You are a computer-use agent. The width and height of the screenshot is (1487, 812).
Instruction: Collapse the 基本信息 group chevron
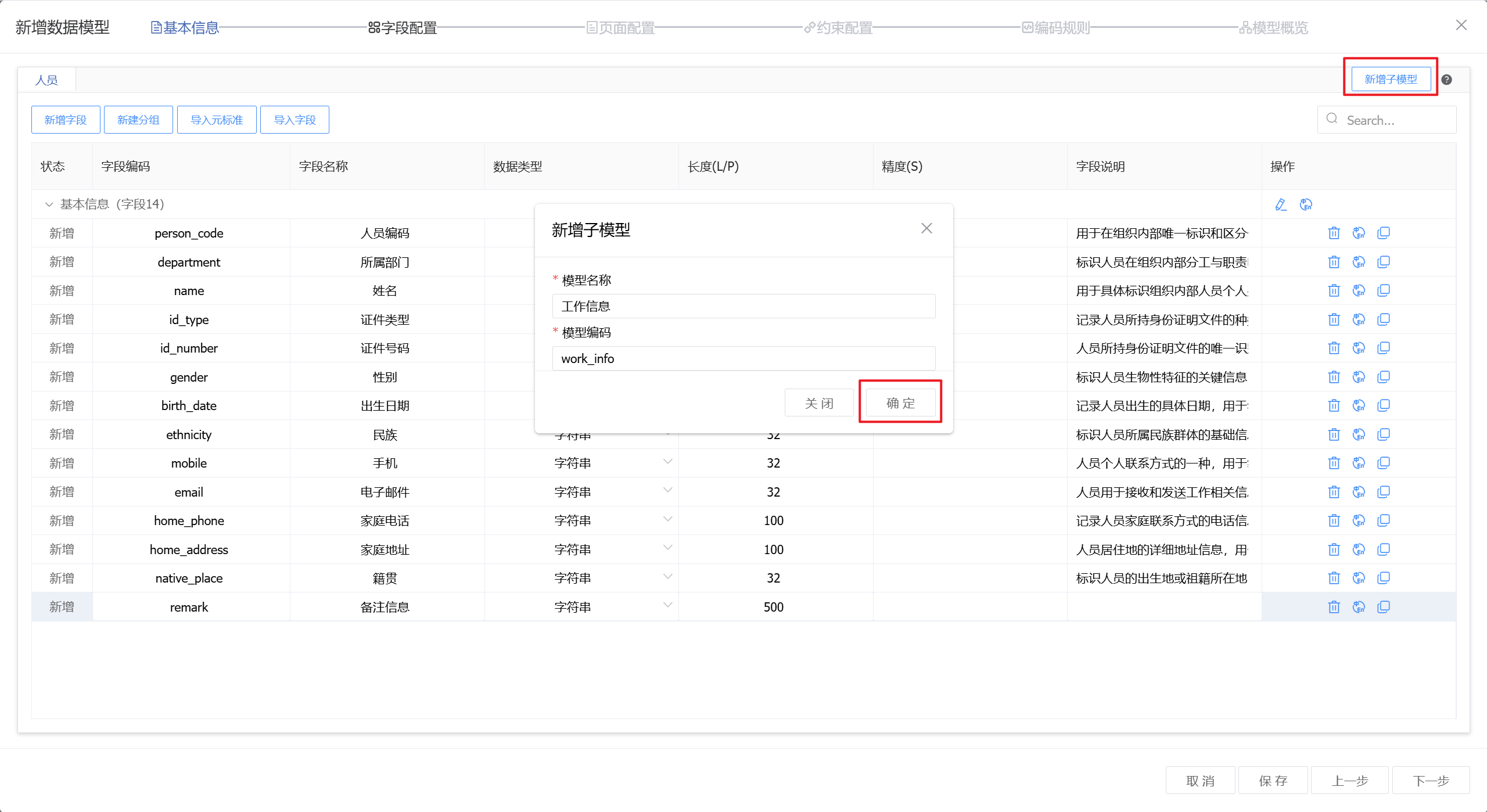tap(49, 204)
